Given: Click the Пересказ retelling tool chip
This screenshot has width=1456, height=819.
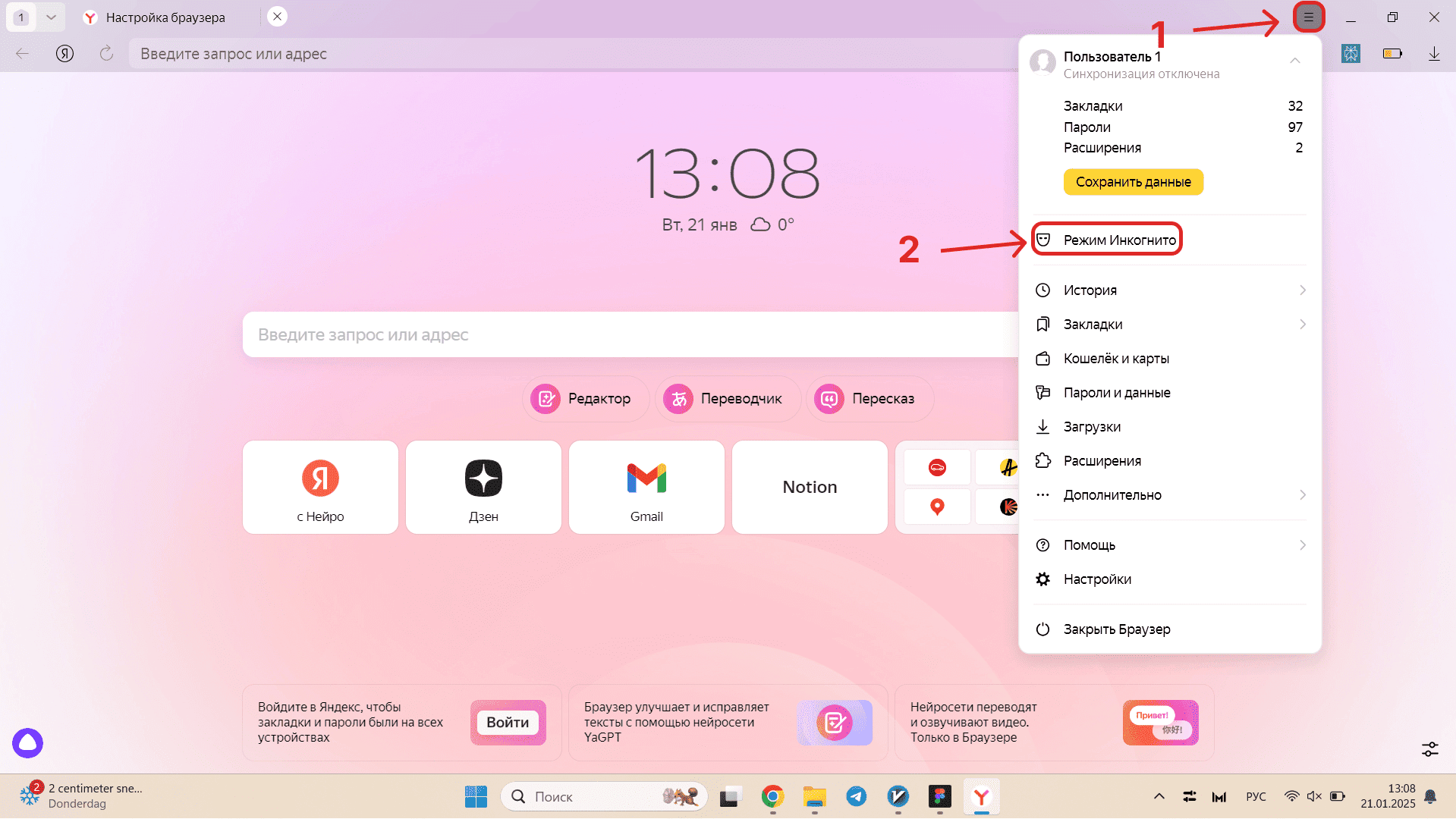Looking at the screenshot, I should [870, 399].
